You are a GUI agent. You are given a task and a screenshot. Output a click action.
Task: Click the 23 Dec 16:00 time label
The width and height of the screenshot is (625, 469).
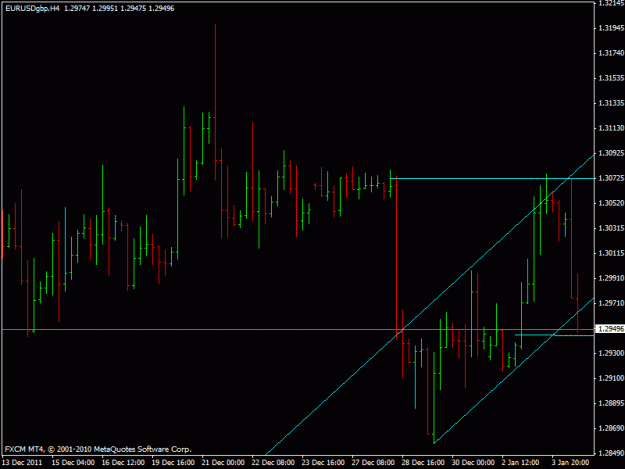pyautogui.click(x=323, y=463)
